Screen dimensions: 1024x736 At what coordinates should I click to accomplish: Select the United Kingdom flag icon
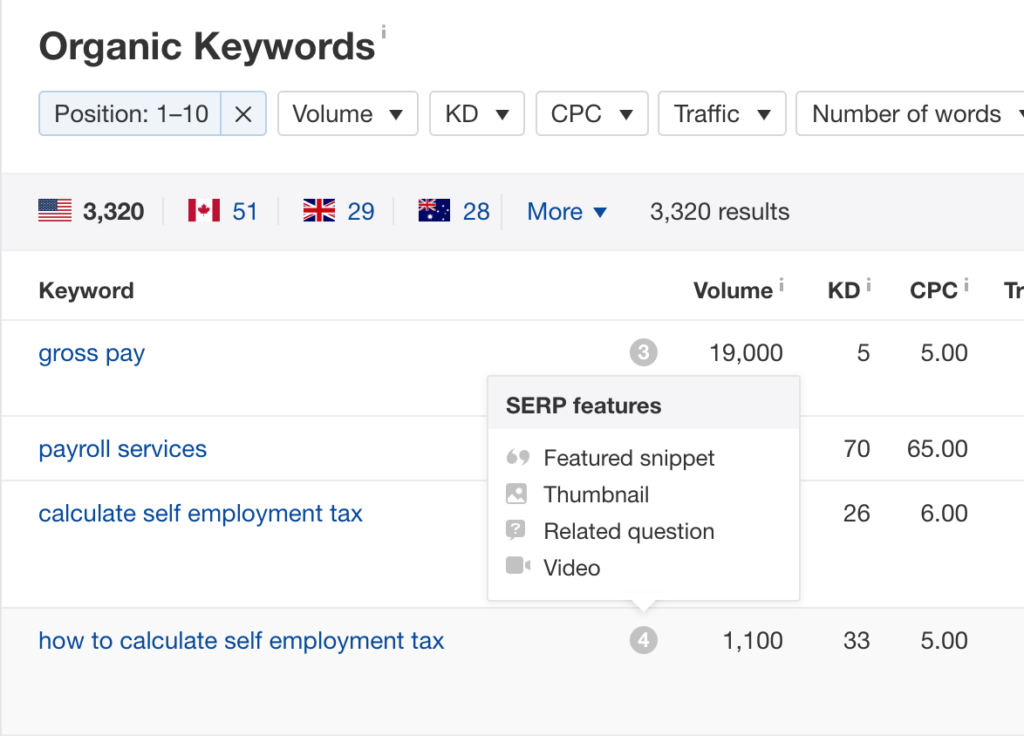pyautogui.click(x=319, y=211)
